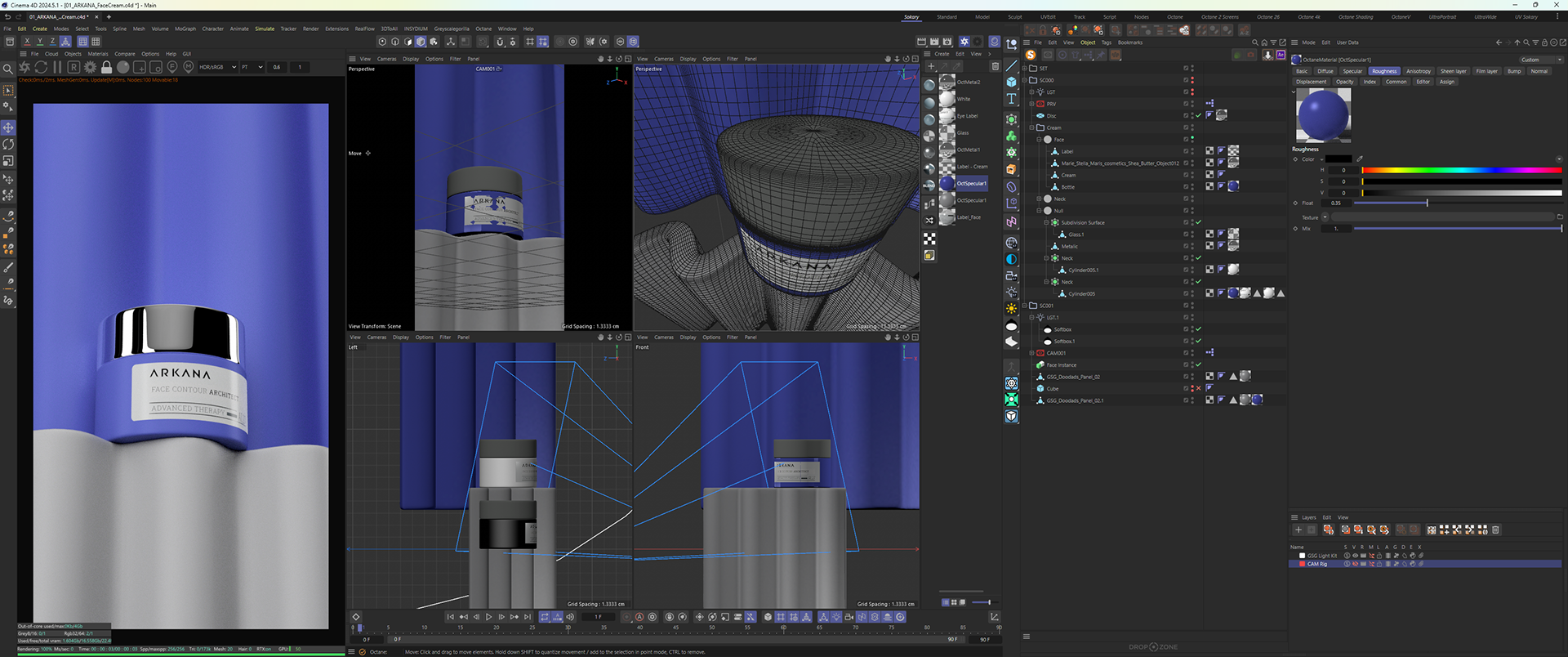Toggle the Disc object's green enable check

[1199, 115]
